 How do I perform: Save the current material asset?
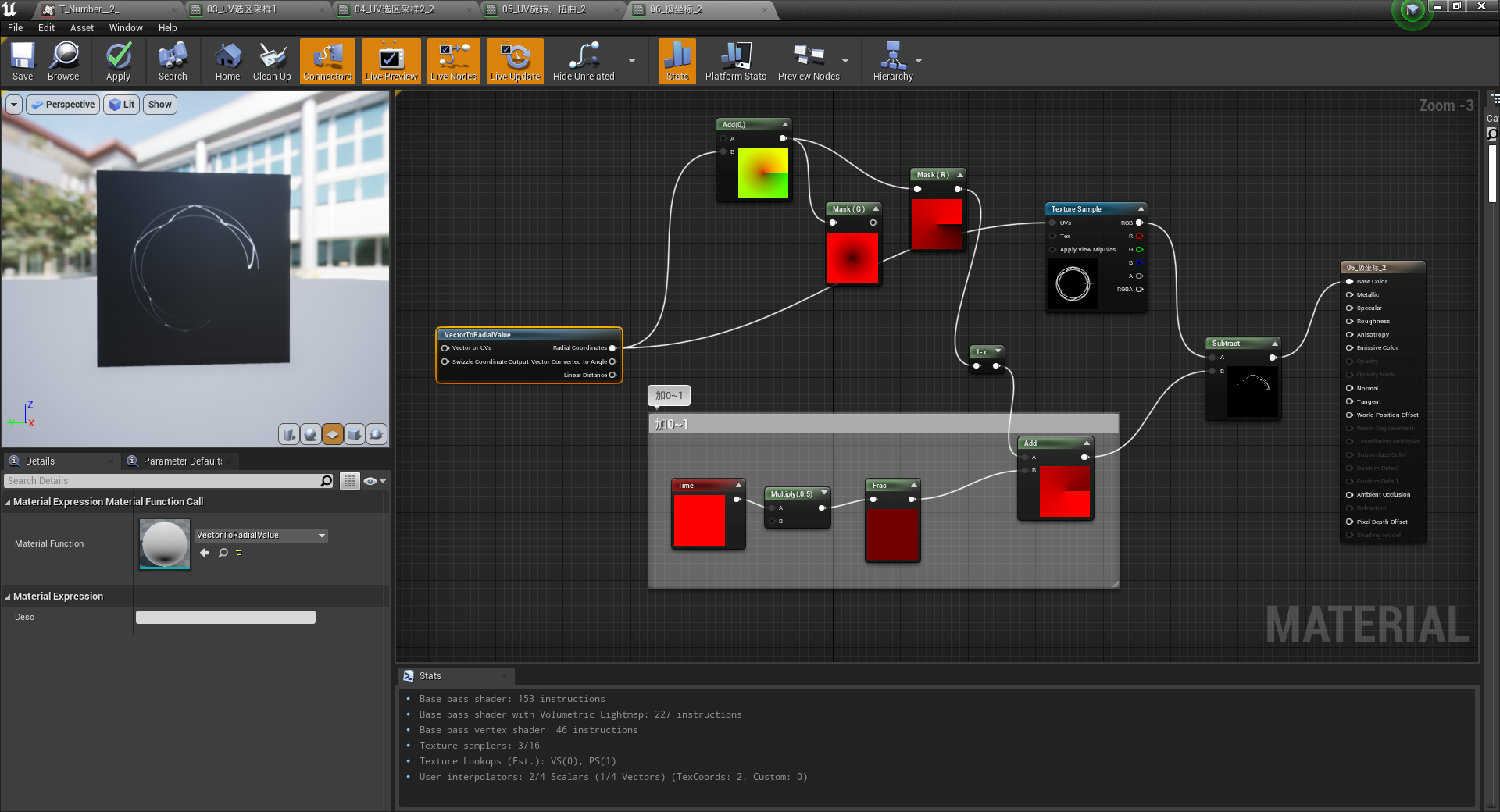click(x=22, y=61)
